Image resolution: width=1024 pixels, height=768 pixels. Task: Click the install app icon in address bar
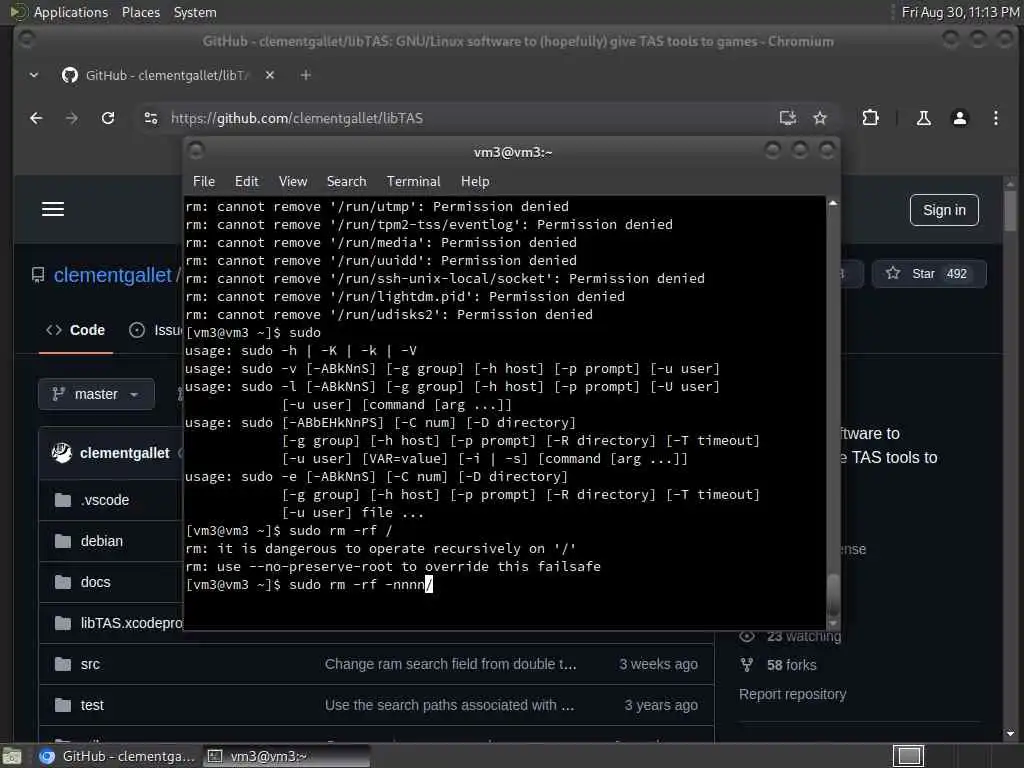click(x=788, y=118)
